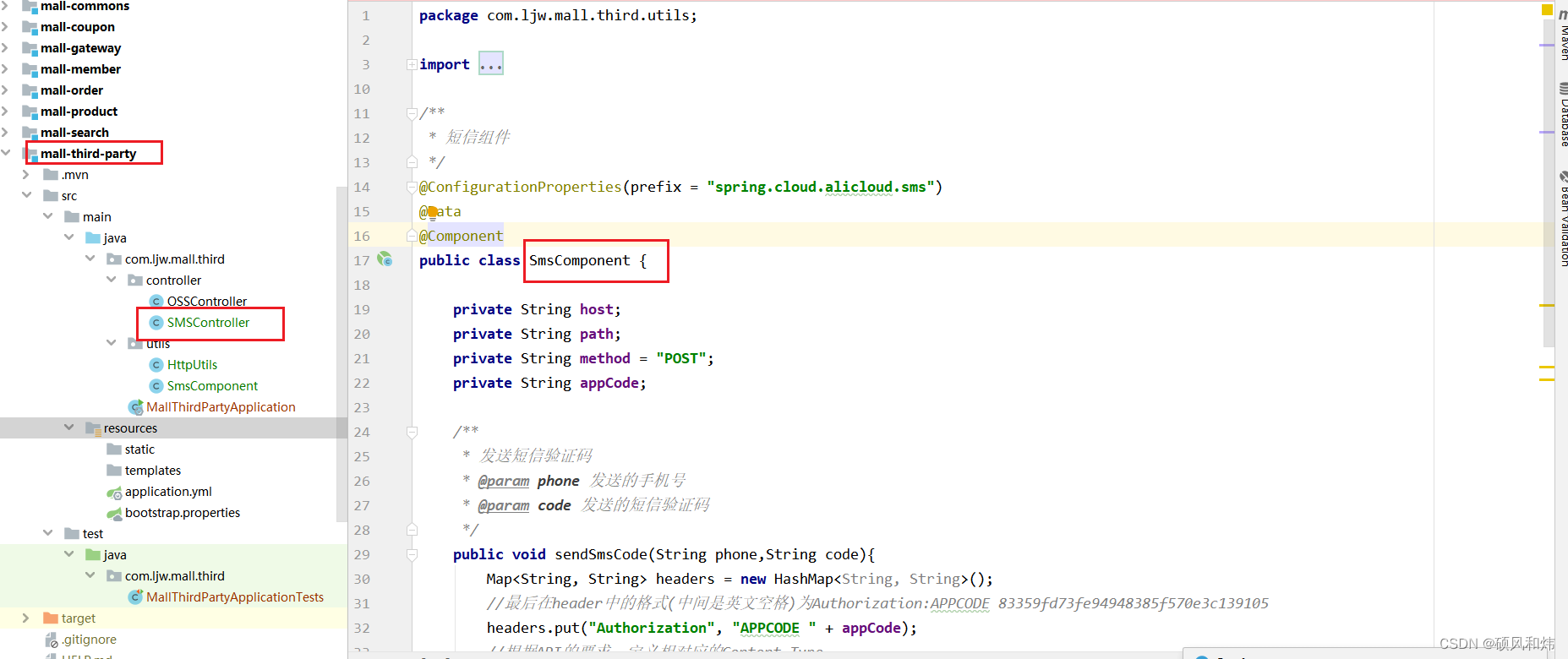Select the mall-third-party module

(x=88, y=154)
